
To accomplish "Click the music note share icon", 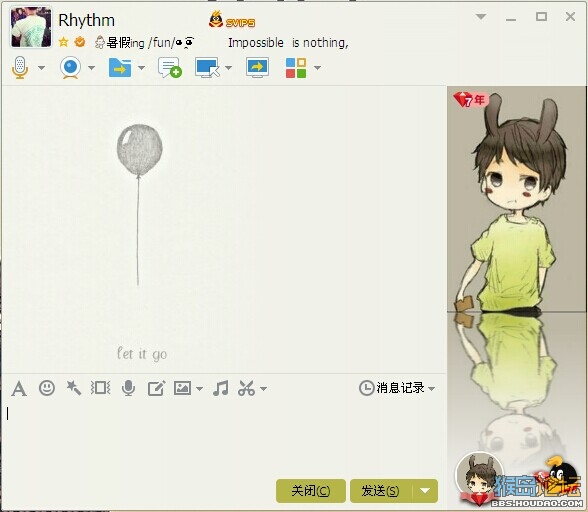I will click(220, 388).
